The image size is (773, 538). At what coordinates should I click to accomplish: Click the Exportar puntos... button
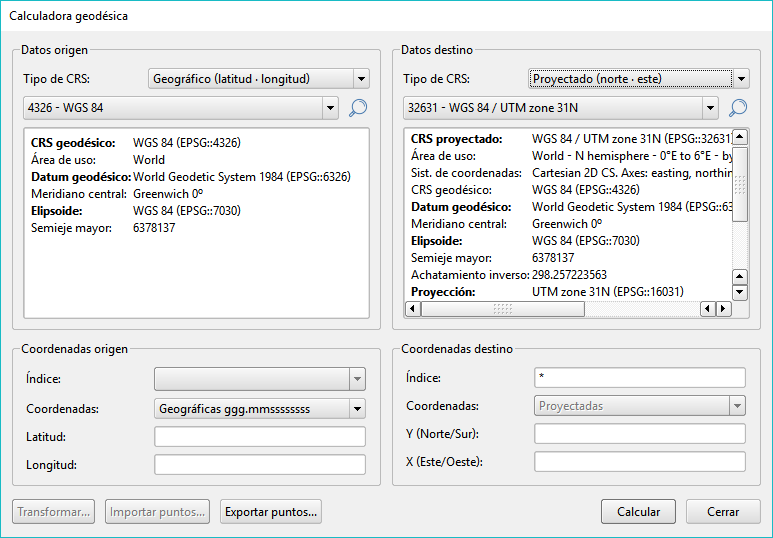pyautogui.click(x=271, y=512)
